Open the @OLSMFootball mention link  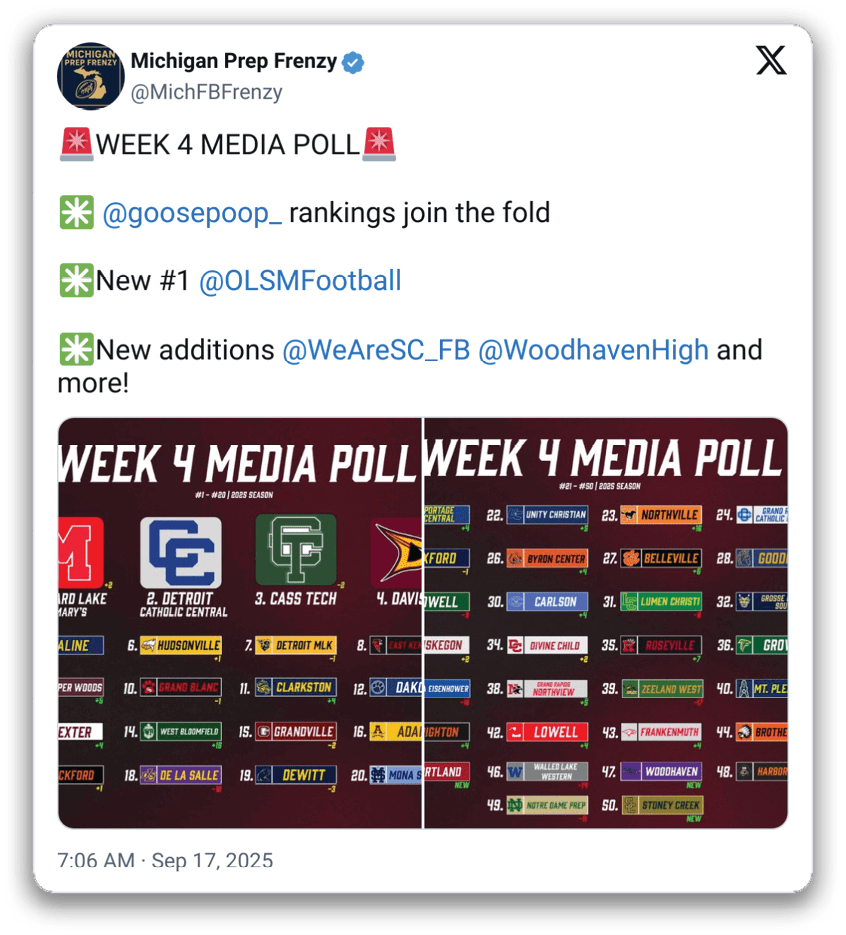coord(300,281)
